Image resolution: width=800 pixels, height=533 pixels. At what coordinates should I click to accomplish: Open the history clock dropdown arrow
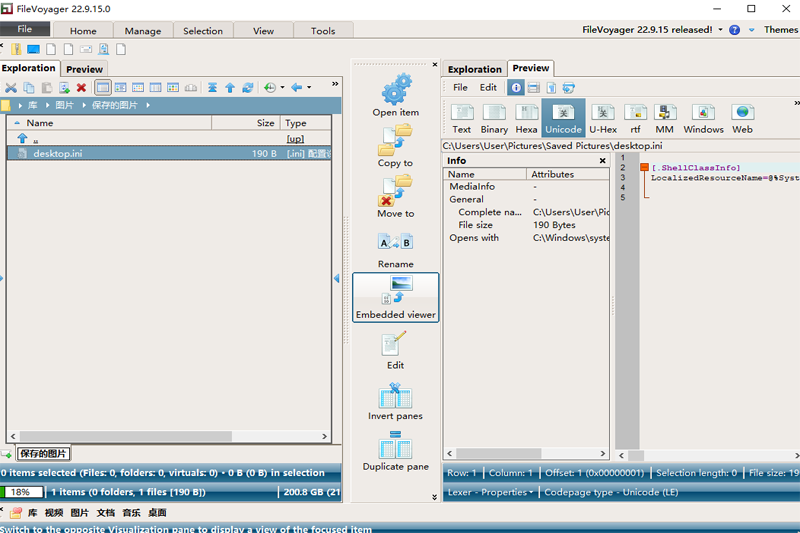[282, 88]
